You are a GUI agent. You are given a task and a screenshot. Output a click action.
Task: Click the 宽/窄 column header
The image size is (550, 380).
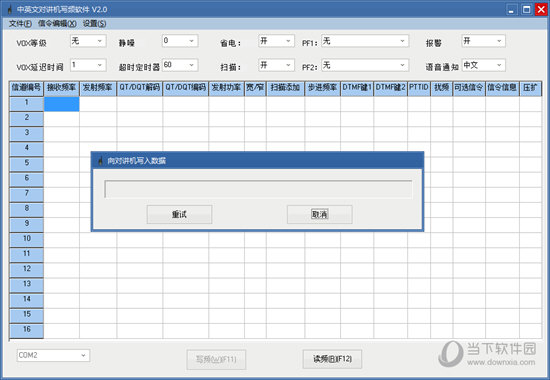pyautogui.click(x=255, y=88)
